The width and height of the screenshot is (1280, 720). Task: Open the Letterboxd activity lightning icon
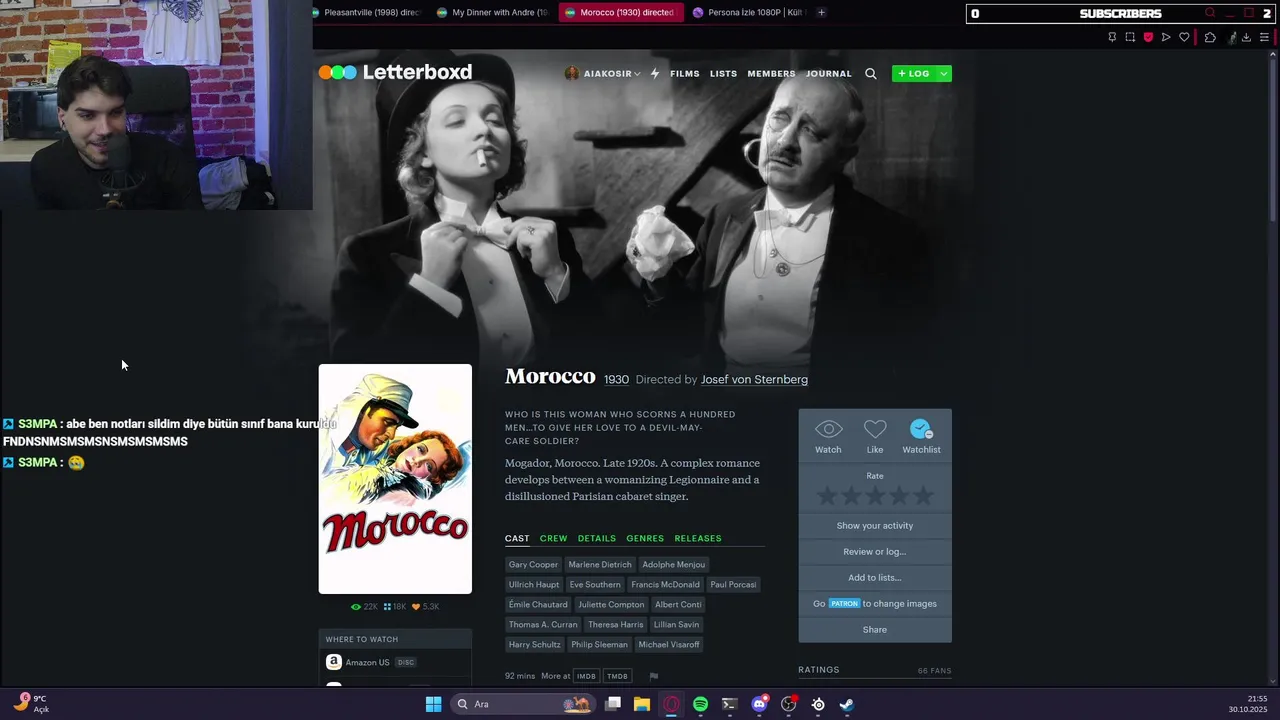(655, 73)
